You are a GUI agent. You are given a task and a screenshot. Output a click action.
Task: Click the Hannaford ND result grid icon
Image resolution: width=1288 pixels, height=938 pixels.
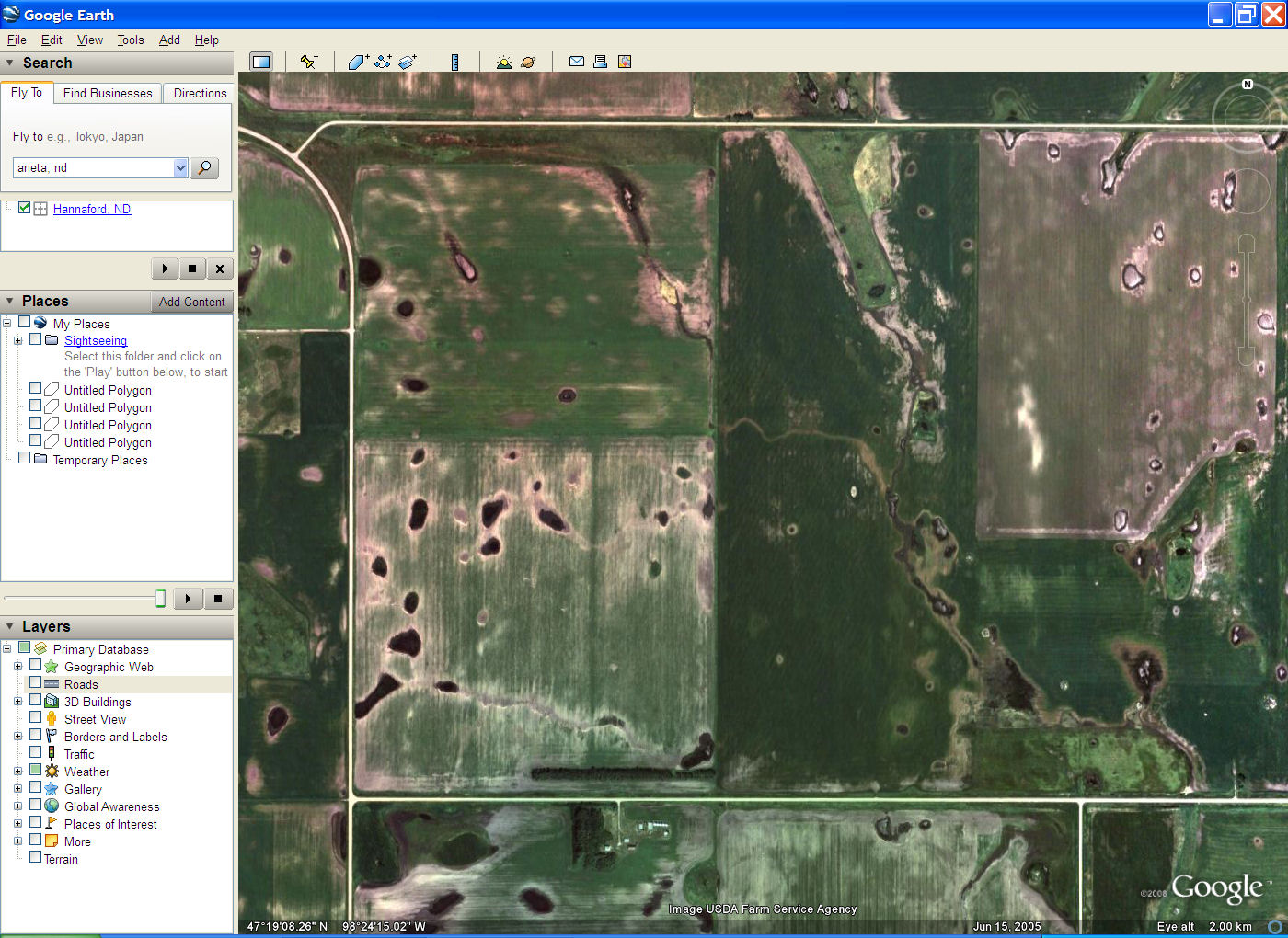click(40, 209)
